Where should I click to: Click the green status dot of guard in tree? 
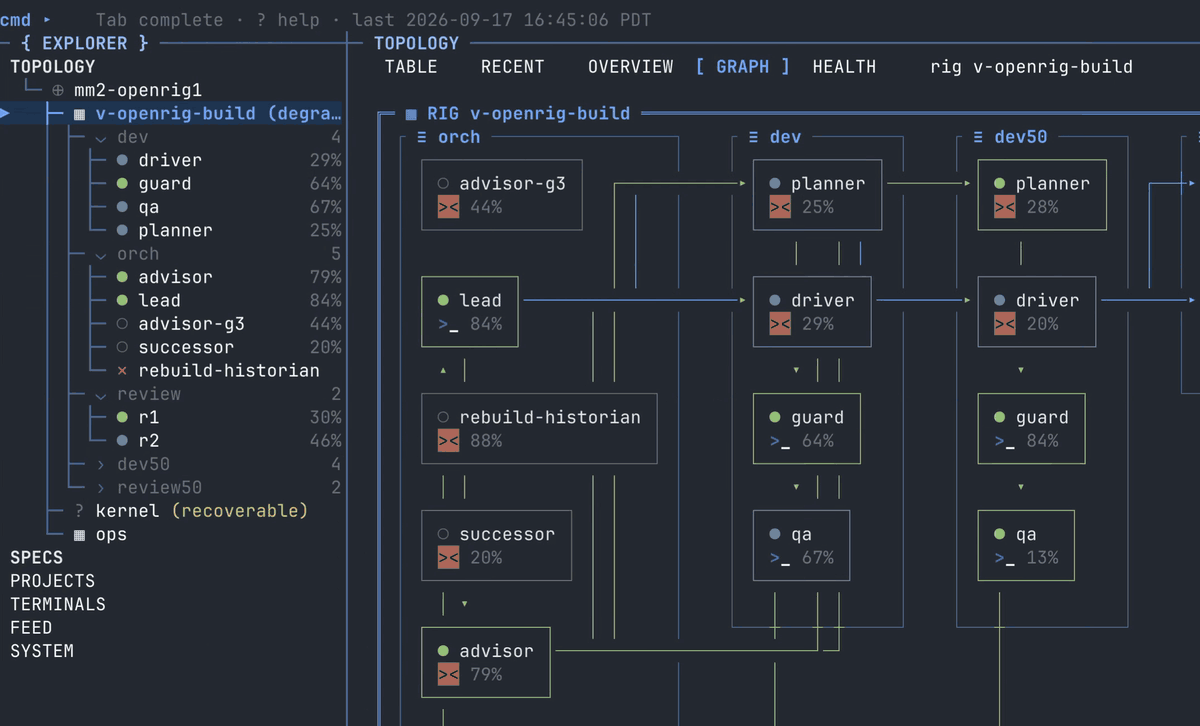point(122,184)
